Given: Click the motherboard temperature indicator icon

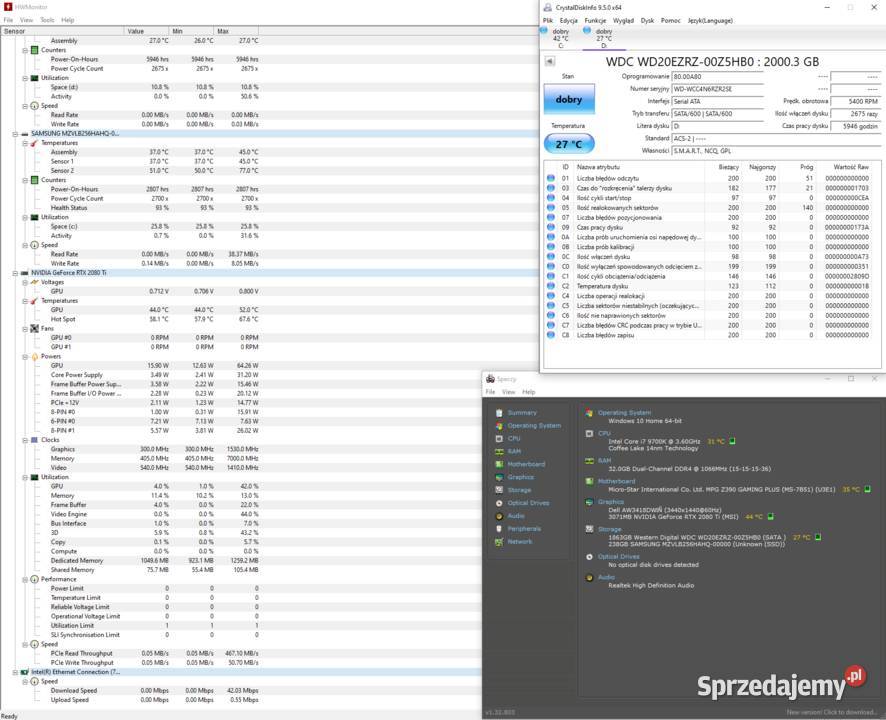Looking at the screenshot, I should point(867,489).
